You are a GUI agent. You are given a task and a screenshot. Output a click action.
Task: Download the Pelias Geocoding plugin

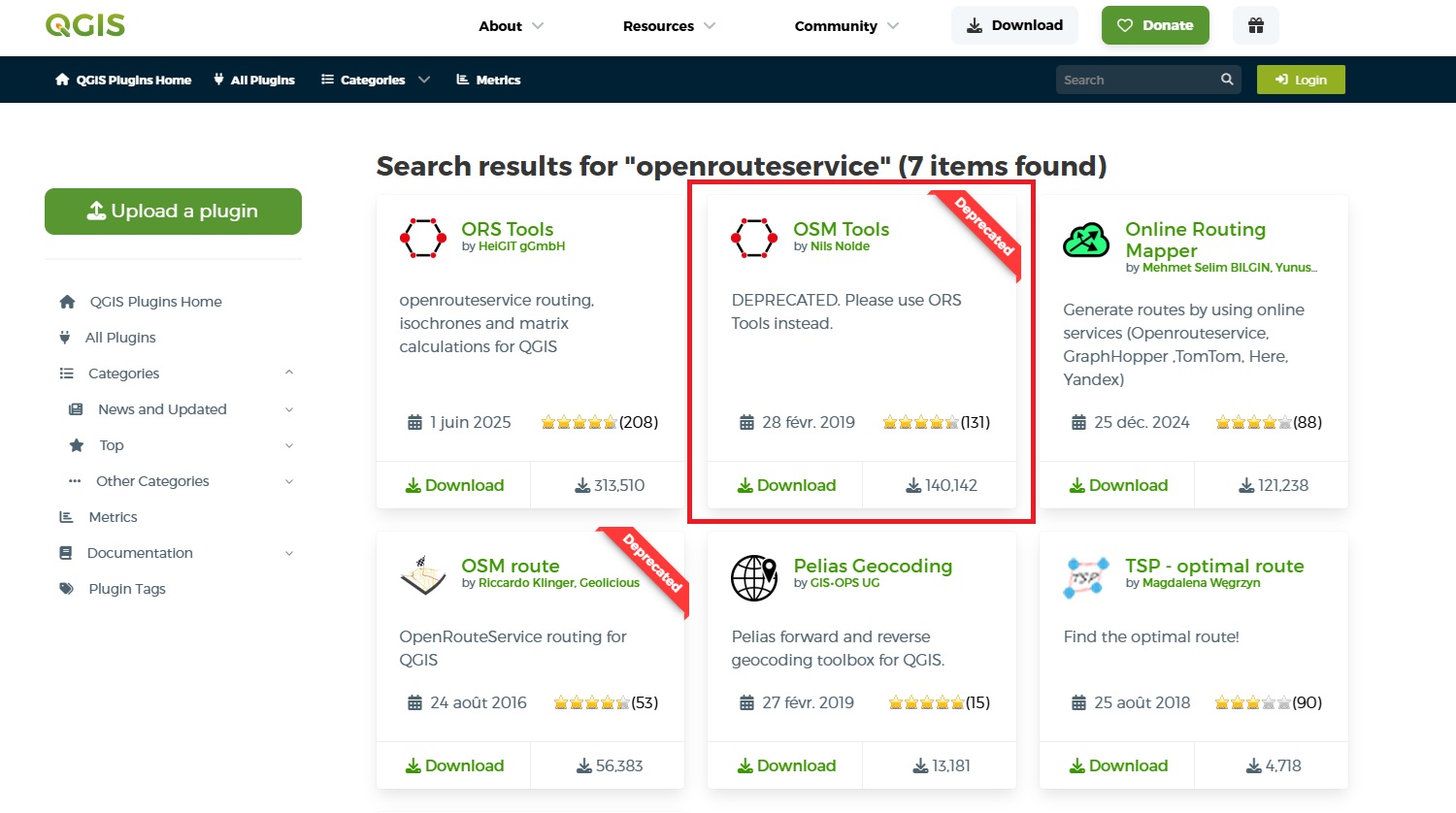(x=786, y=765)
